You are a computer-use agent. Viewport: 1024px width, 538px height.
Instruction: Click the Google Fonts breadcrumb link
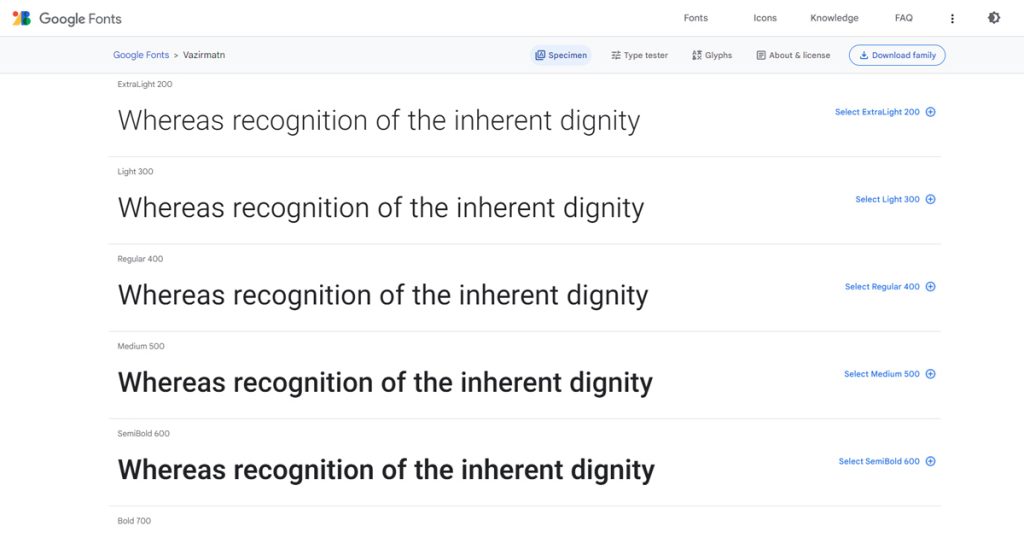141,55
